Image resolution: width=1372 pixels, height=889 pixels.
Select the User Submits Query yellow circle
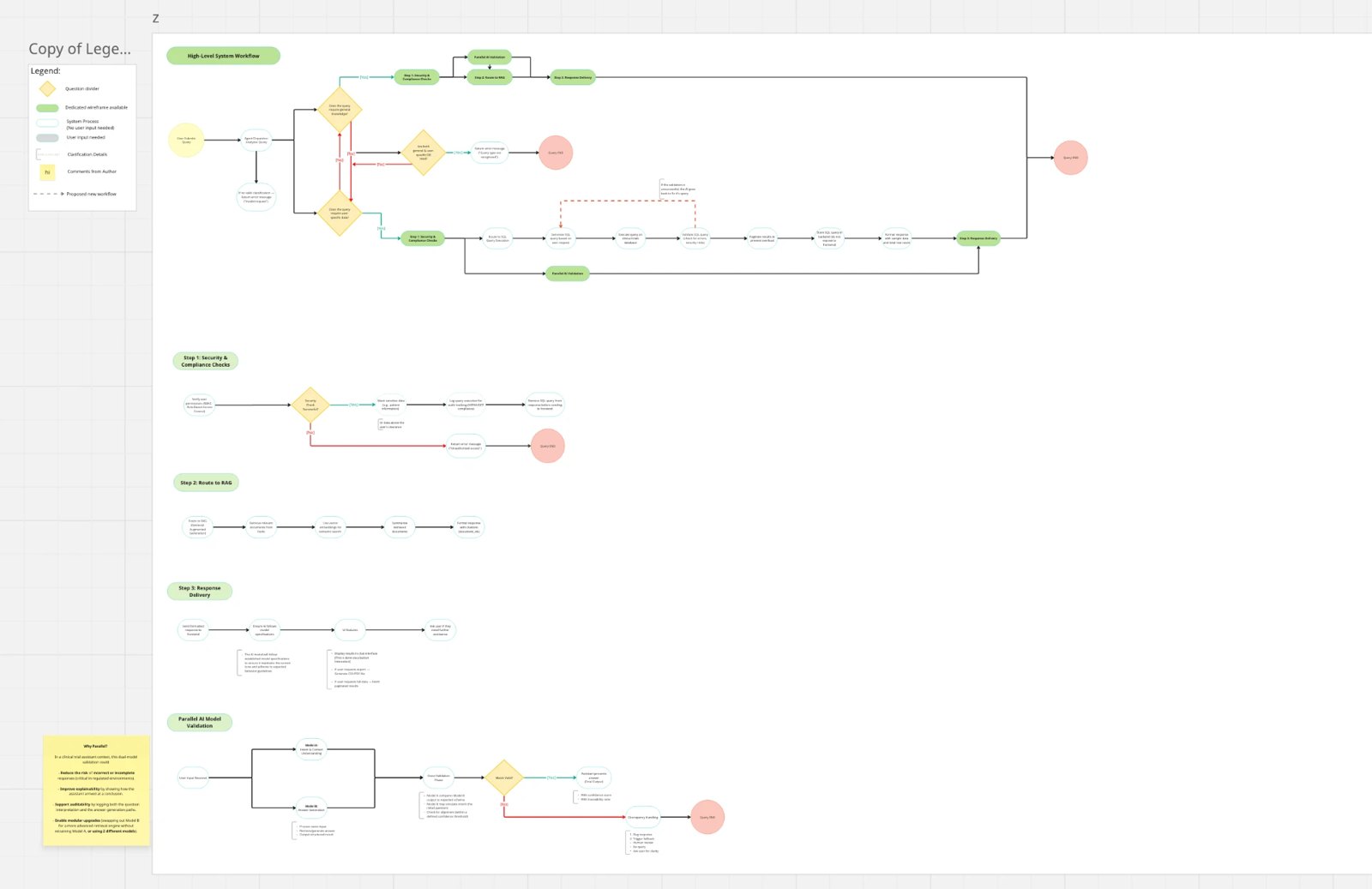click(x=186, y=140)
